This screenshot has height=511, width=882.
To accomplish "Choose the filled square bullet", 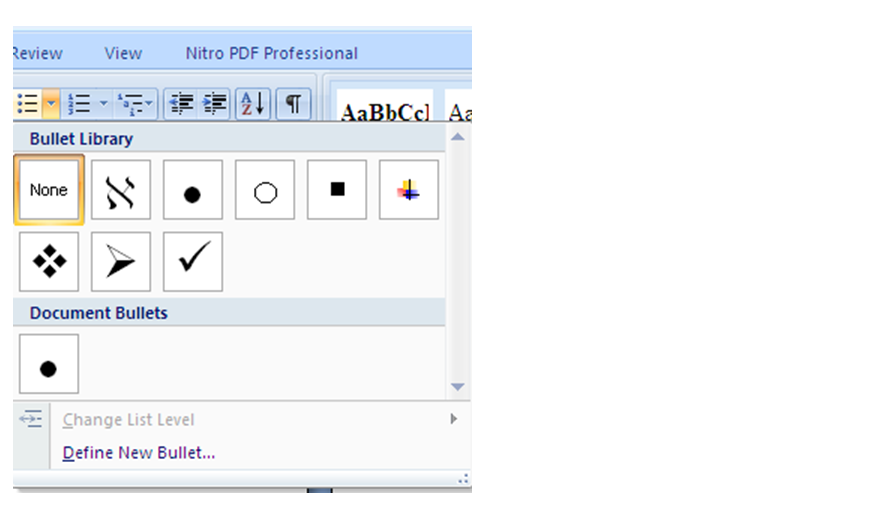I will tap(337, 190).
